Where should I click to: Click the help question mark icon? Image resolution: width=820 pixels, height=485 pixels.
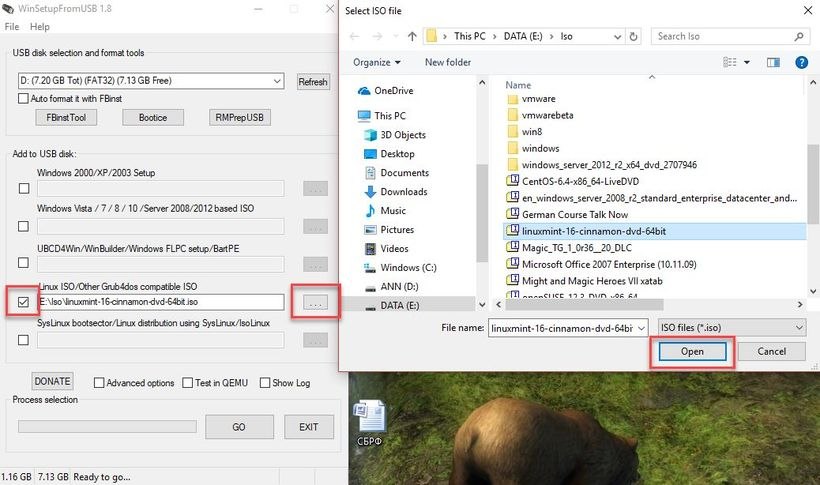[x=801, y=62]
